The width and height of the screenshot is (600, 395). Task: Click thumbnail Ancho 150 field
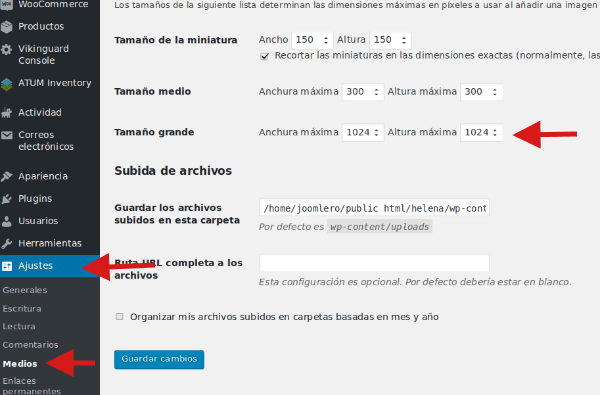312,40
